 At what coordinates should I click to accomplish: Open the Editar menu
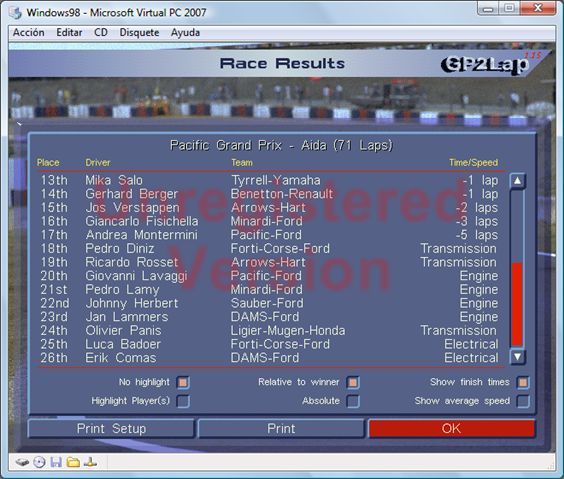coord(69,33)
